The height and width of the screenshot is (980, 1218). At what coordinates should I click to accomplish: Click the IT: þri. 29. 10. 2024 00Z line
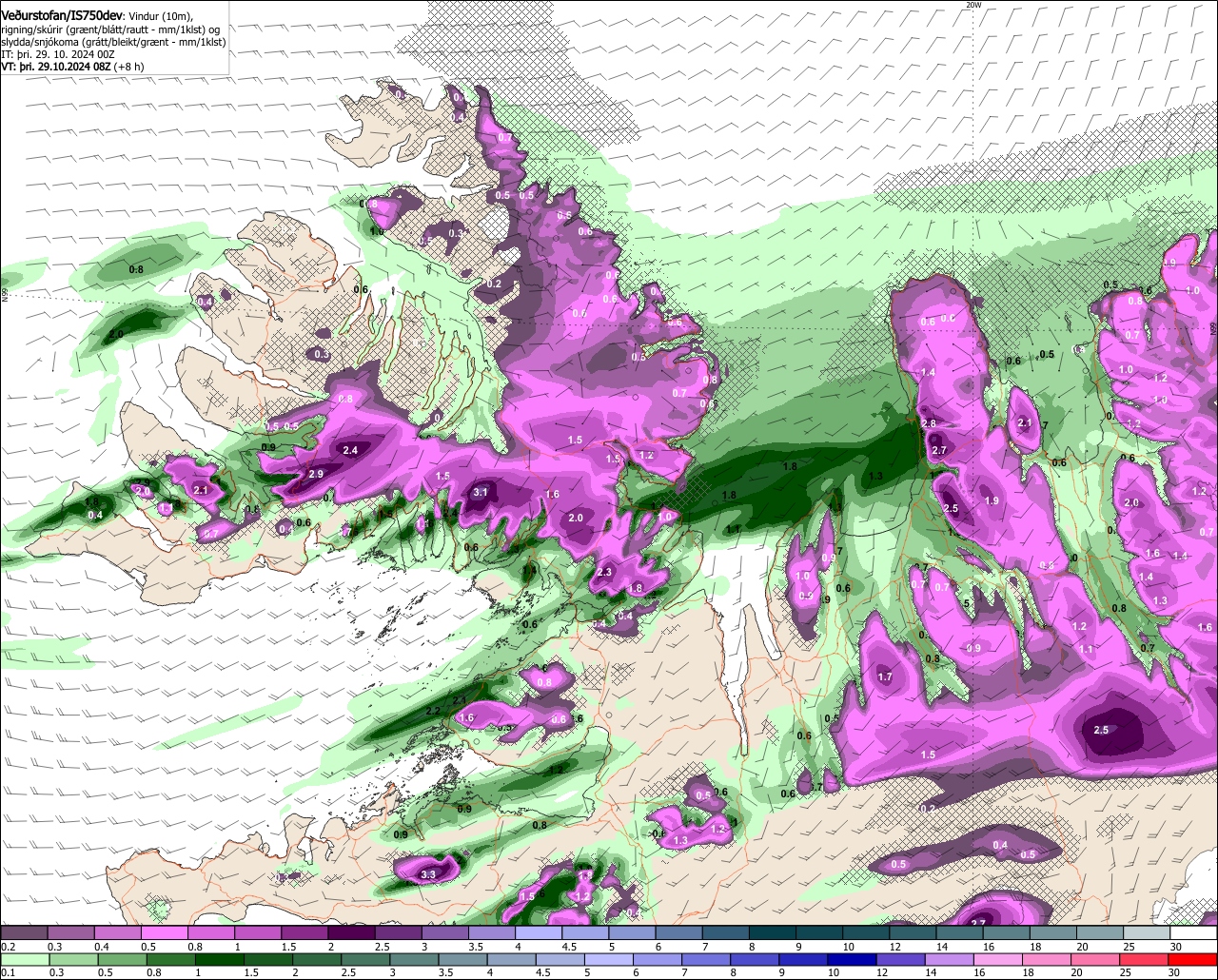point(57,54)
